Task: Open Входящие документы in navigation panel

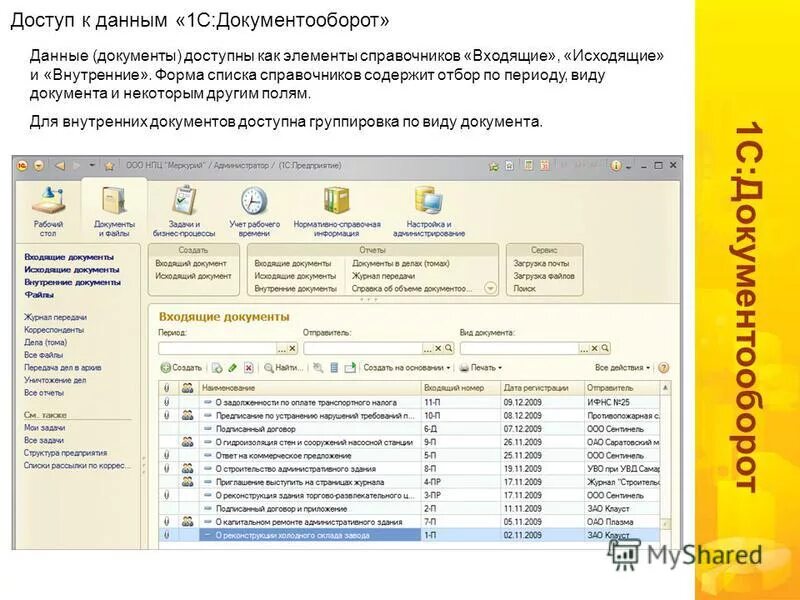Action: [69, 257]
